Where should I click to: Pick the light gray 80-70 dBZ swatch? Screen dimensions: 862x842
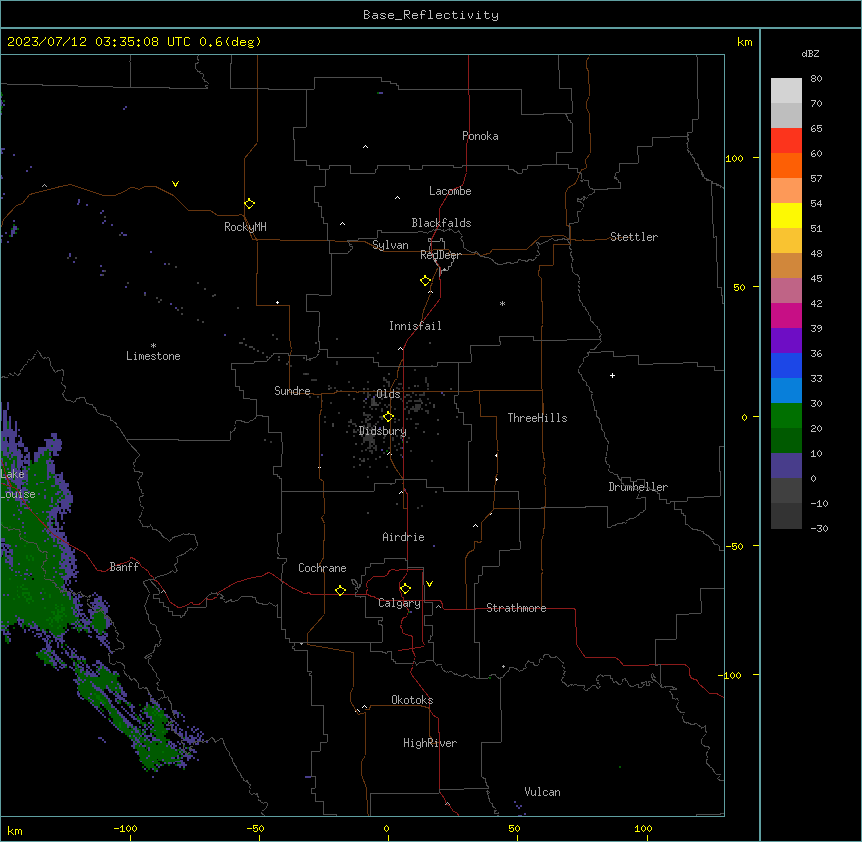tap(786, 91)
